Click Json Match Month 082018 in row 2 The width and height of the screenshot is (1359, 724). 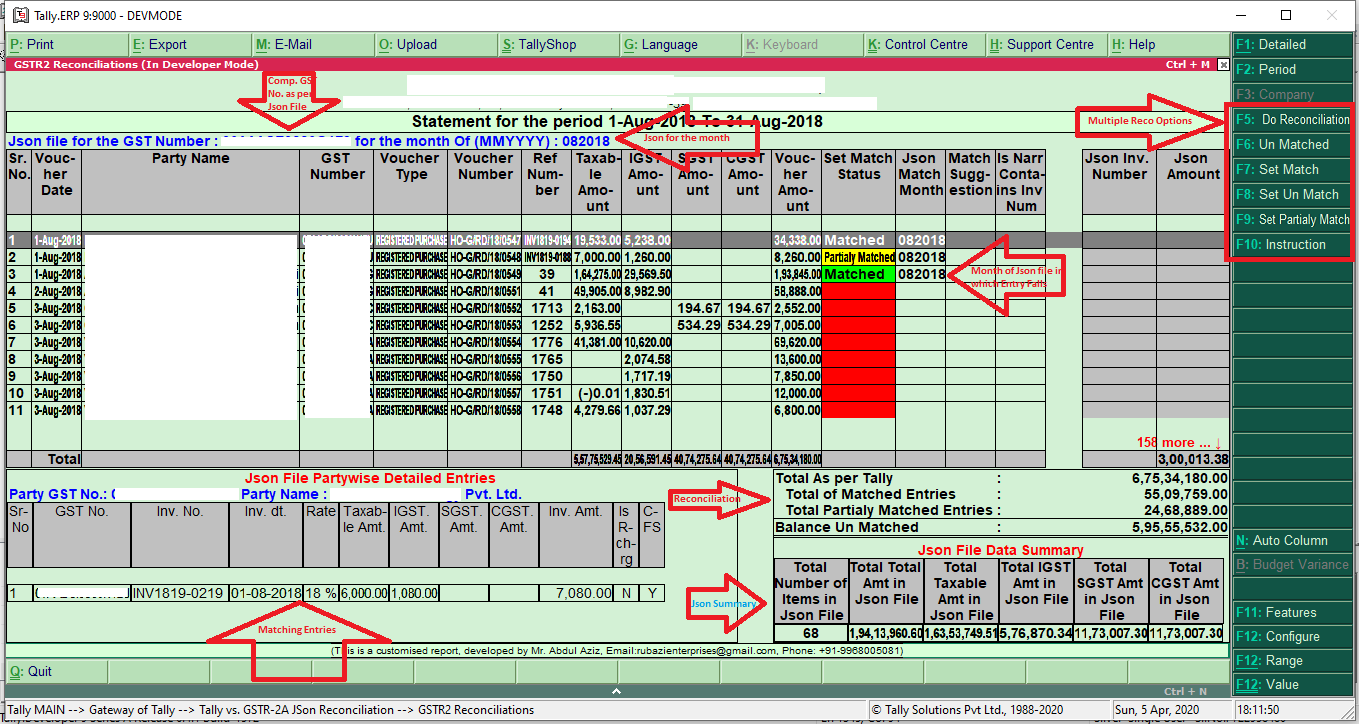coord(921,257)
